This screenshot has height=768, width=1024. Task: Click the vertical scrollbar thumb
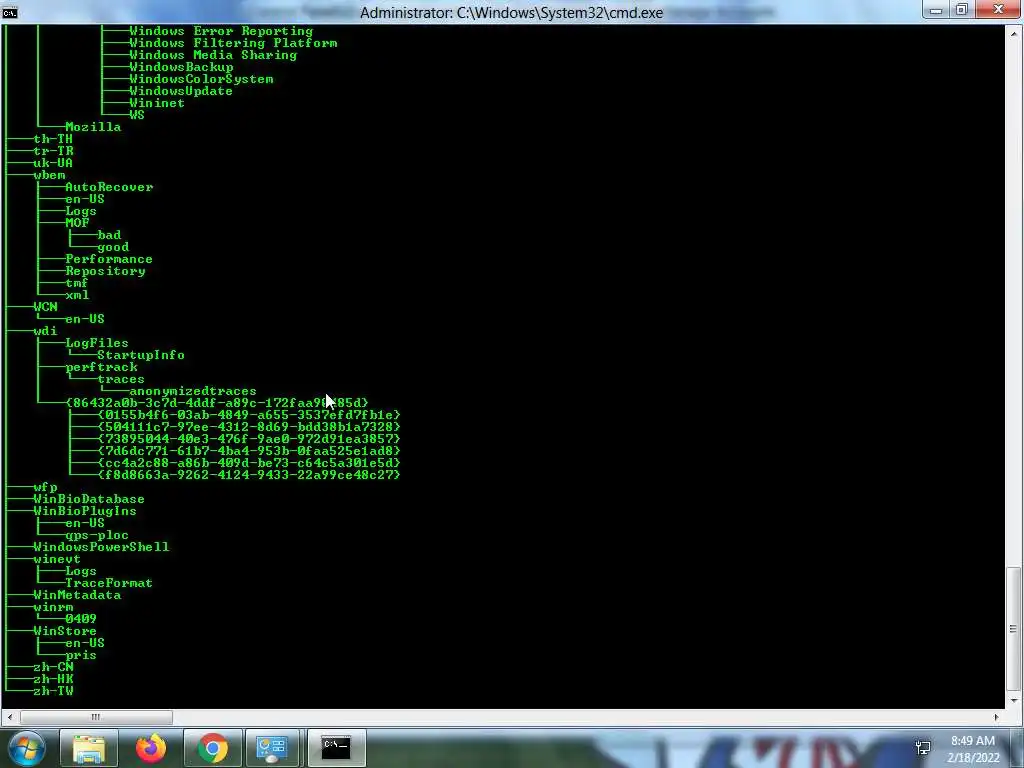pos(1014,629)
